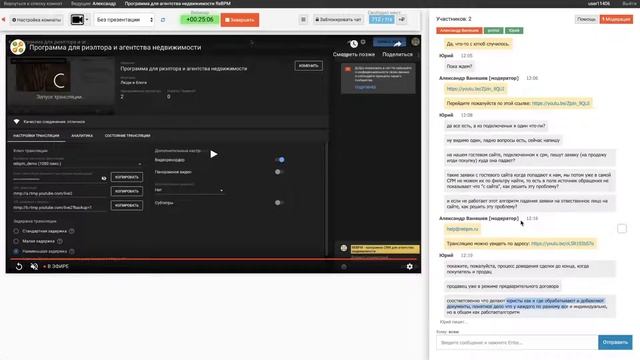Click the Share arrow icon on video
This screenshot has width=640, height=360.
[x=397, y=44]
